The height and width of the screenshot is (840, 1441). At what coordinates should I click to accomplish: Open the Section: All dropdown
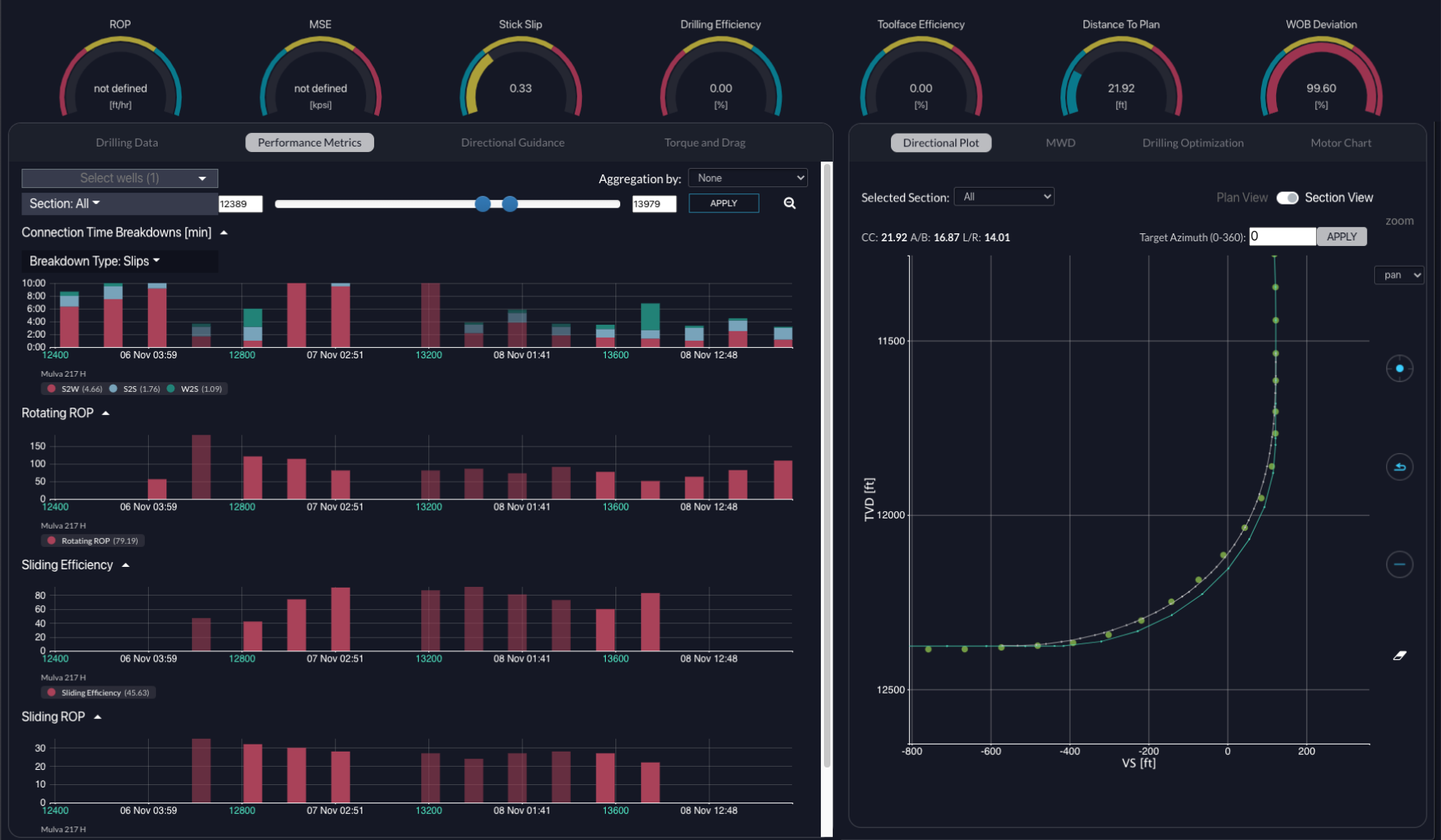point(119,204)
